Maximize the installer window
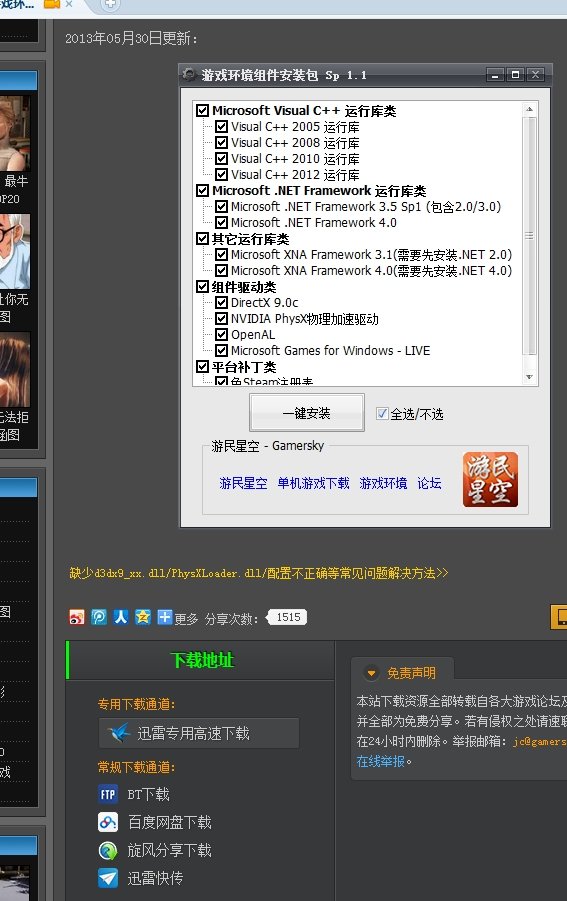Screen dimensions: 567x901 515,75
